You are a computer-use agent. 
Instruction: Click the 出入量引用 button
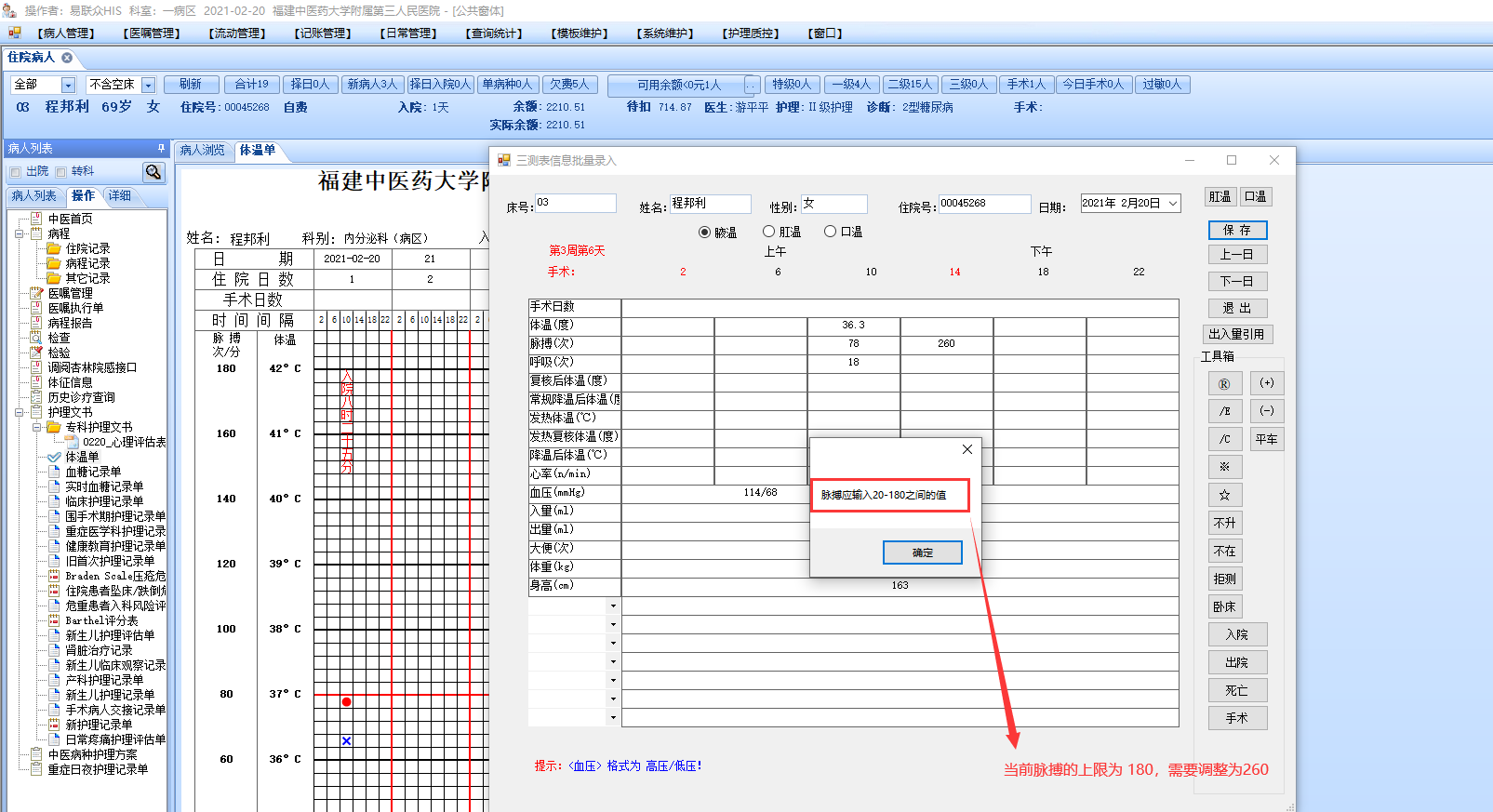[1237, 334]
